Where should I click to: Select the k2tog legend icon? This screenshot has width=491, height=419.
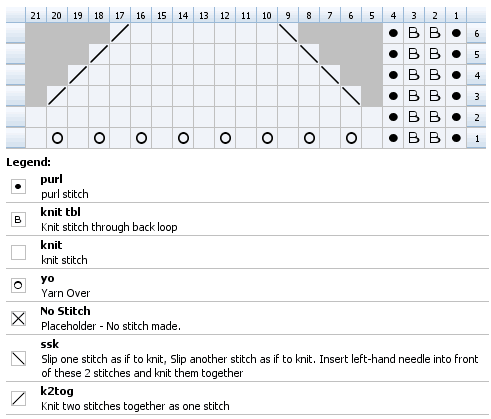pyautogui.click(x=18, y=398)
